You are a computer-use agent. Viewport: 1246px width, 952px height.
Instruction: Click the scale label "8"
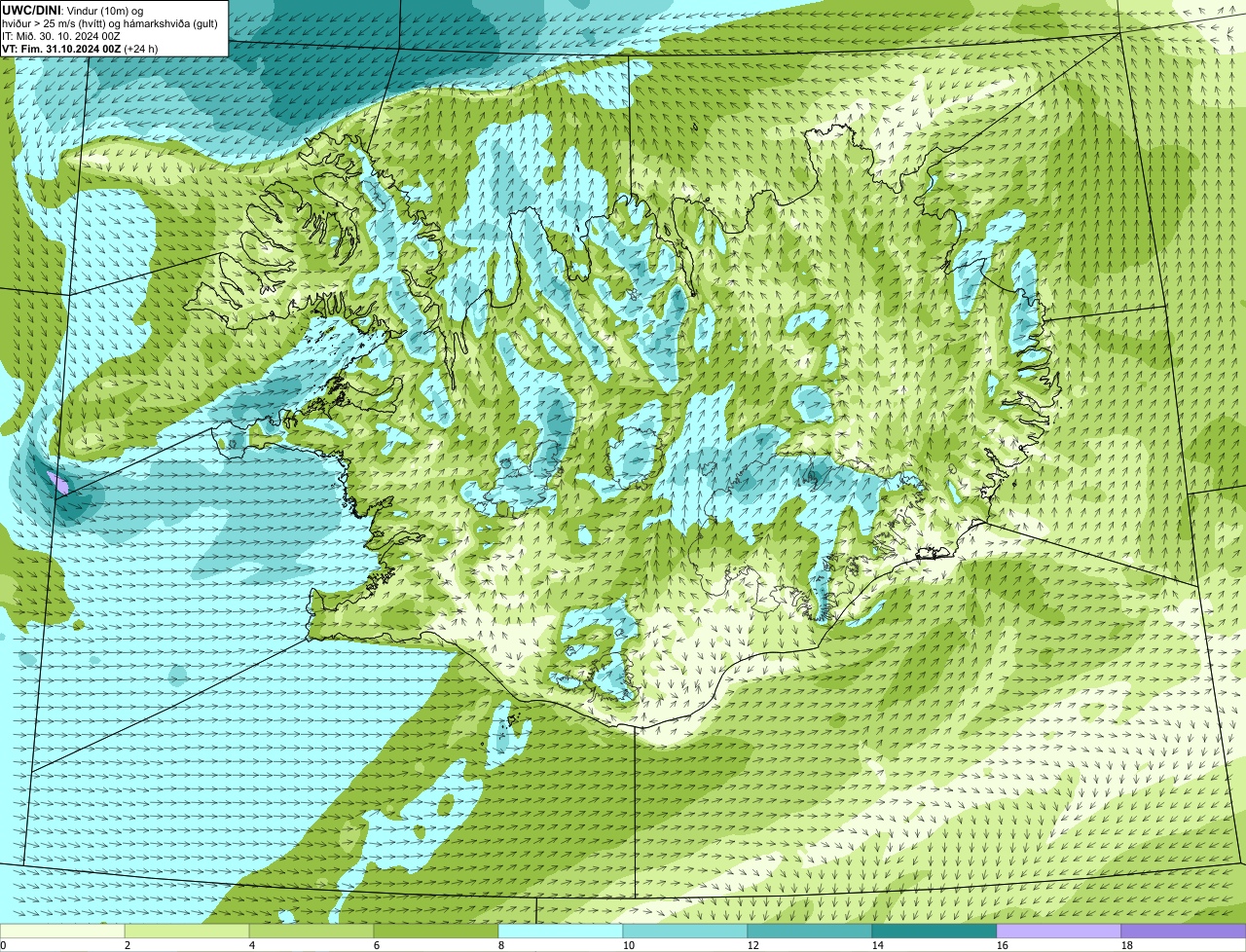click(x=501, y=945)
